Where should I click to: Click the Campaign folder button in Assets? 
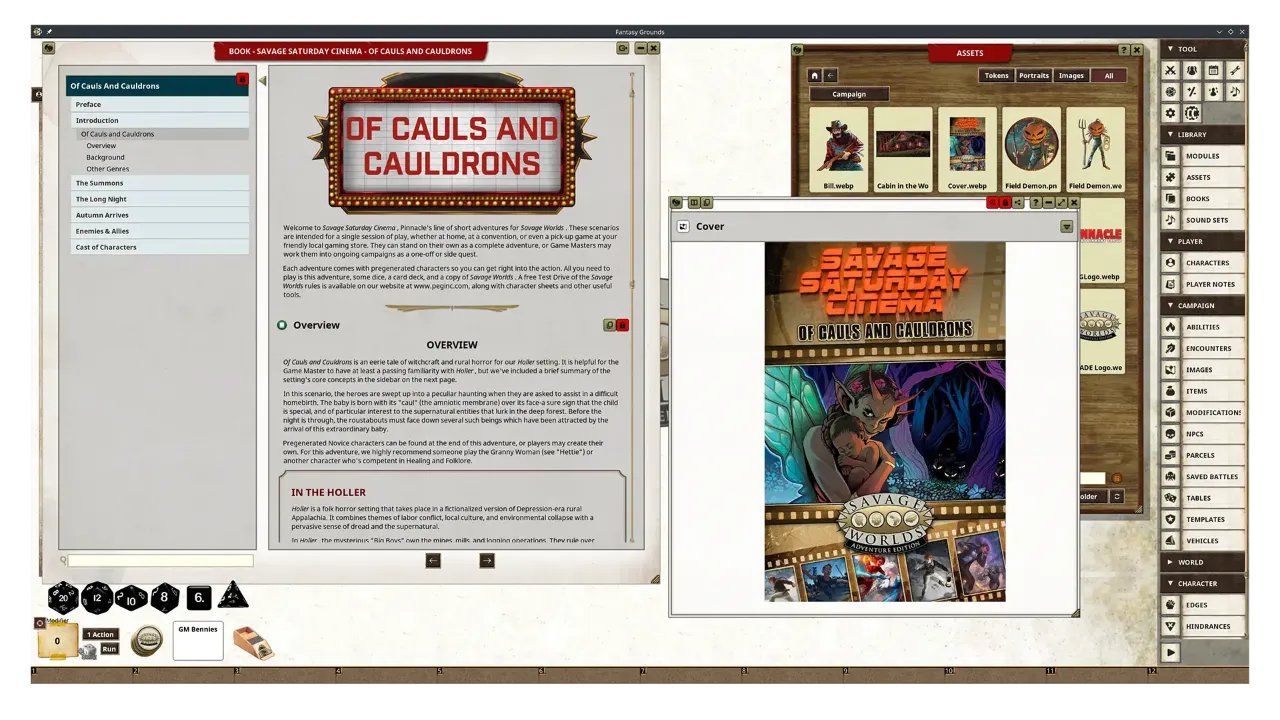[x=849, y=94]
